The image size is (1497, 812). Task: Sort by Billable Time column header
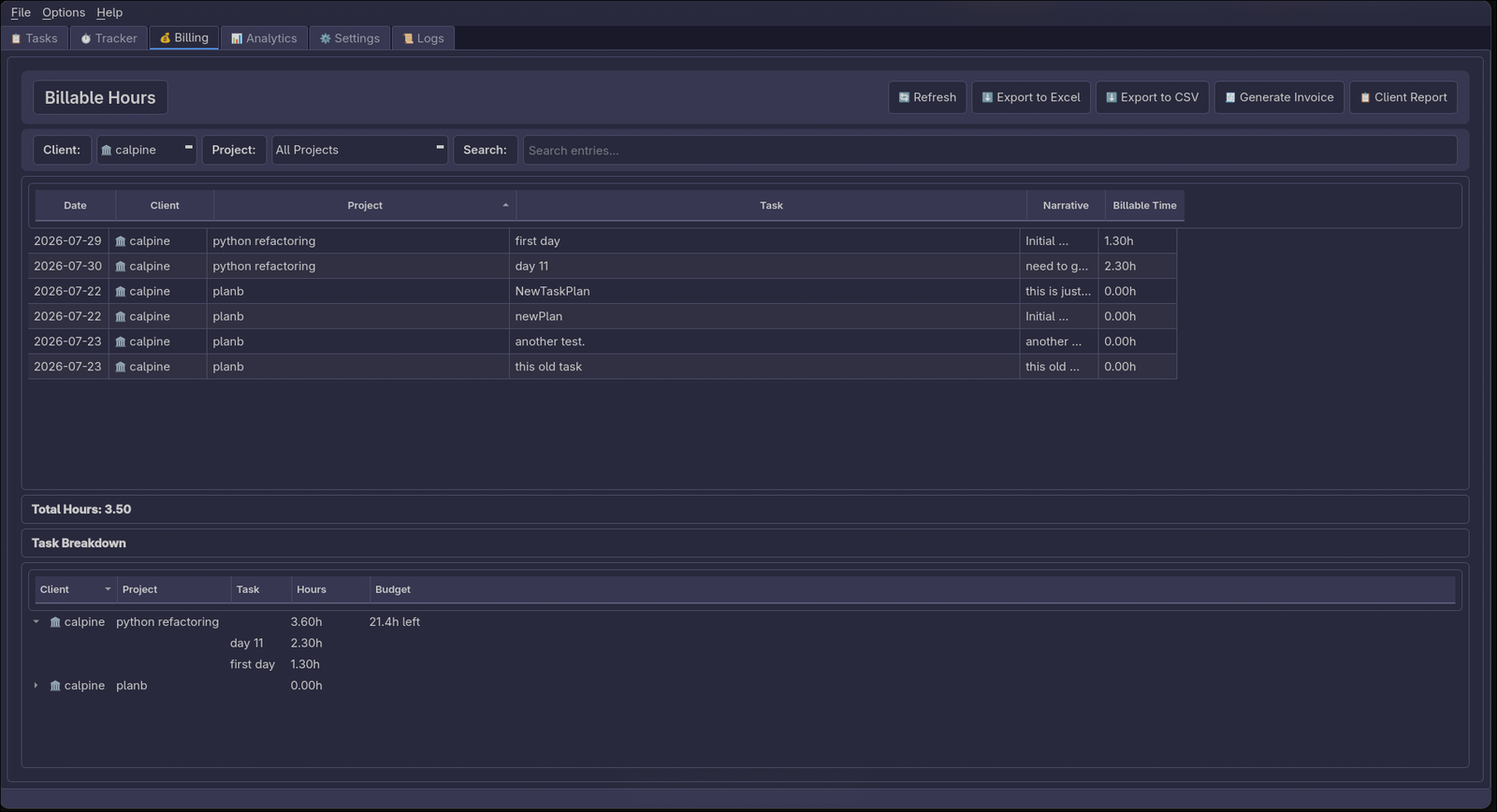tap(1144, 206)
